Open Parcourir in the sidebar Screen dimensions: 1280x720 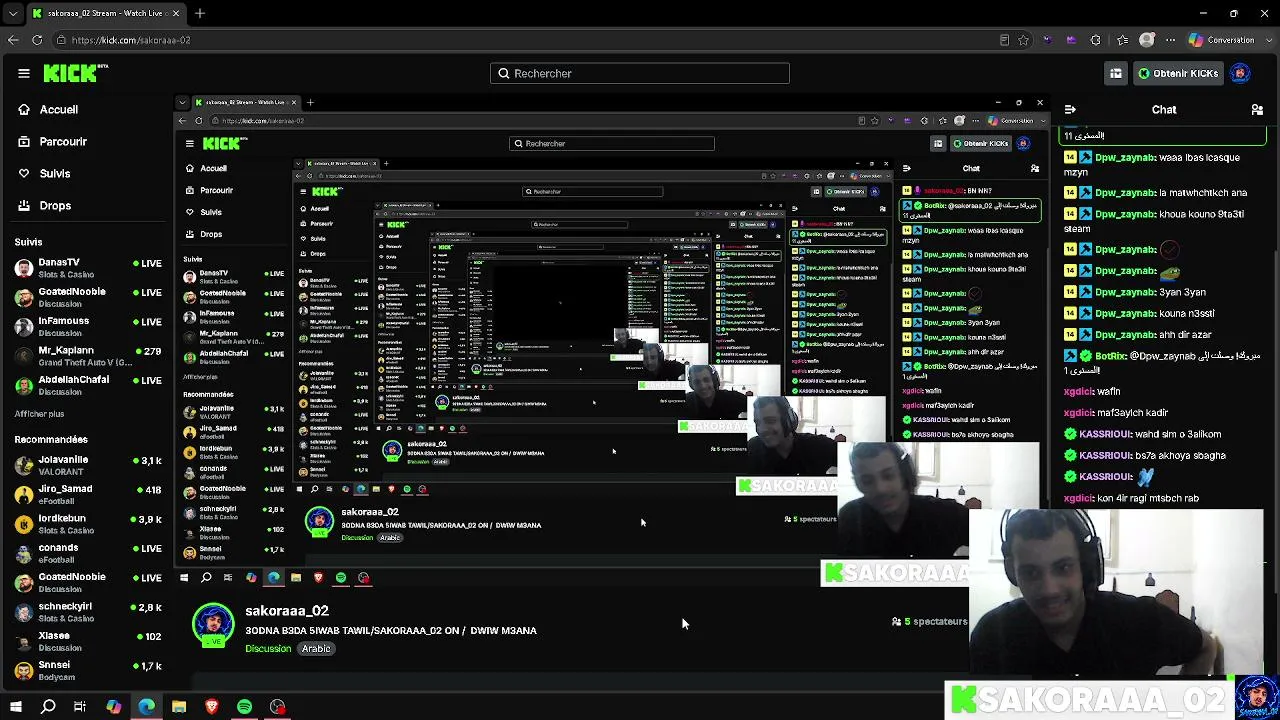tap(63, 141)
